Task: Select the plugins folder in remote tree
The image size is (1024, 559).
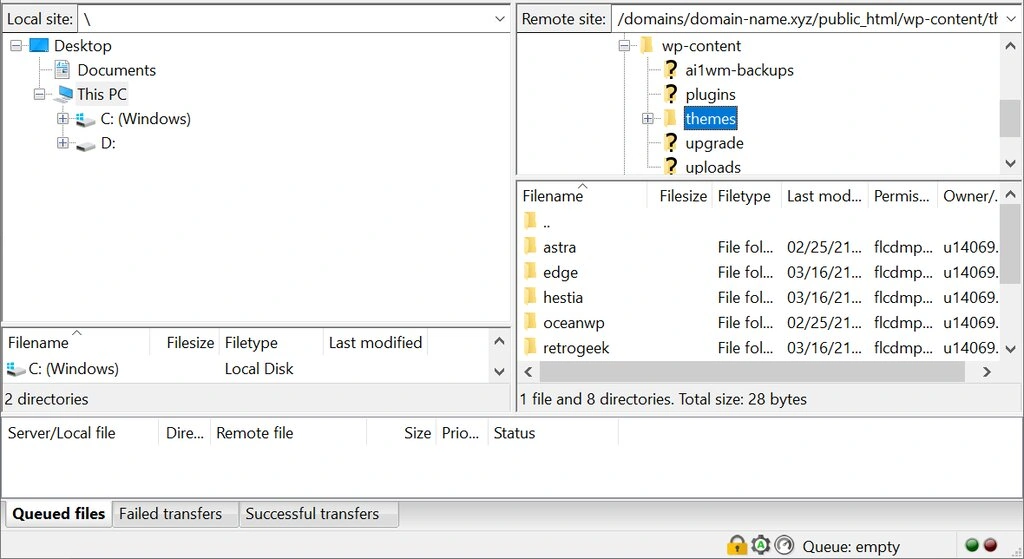Action: pos(710,94)
